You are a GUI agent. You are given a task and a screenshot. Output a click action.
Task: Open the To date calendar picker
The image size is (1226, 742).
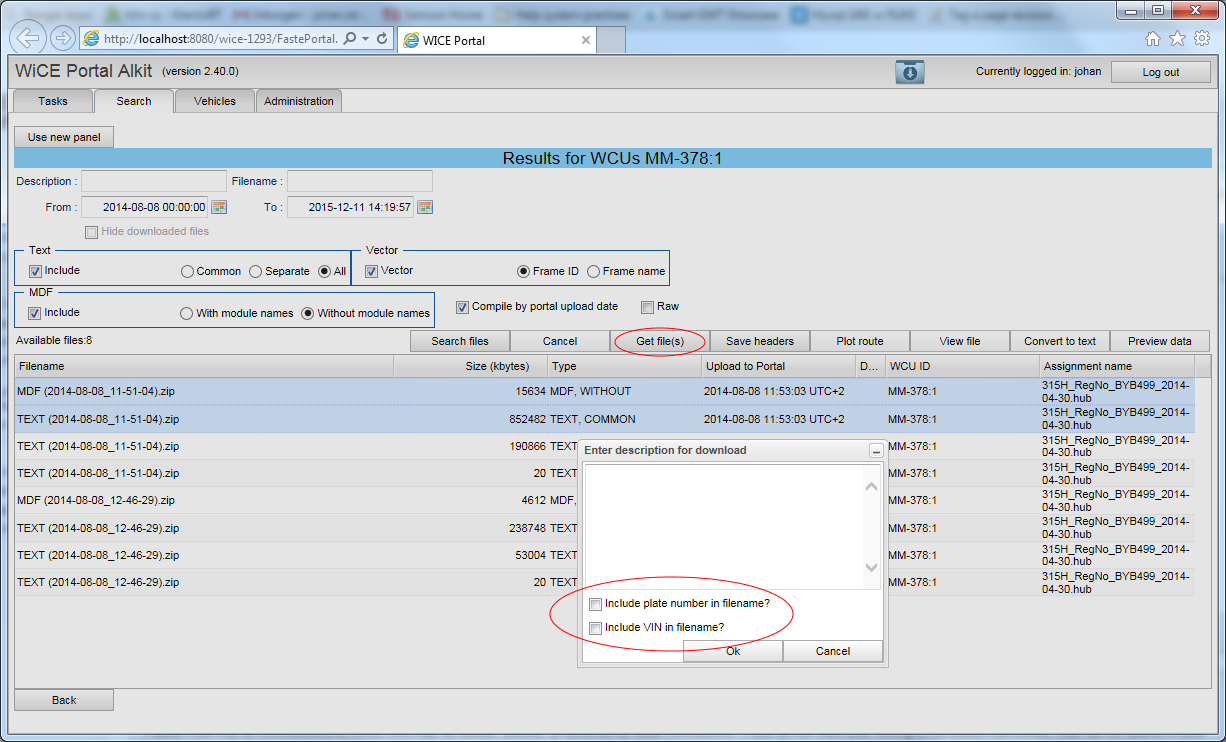tap(425, 207)
